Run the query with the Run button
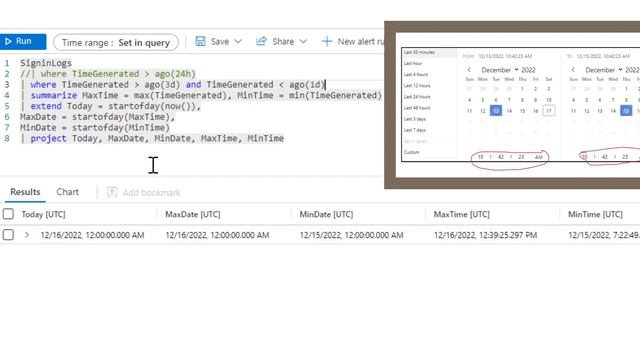Viewport: 640px width, 360px height. pyautogui.click(x=23, y=42)
